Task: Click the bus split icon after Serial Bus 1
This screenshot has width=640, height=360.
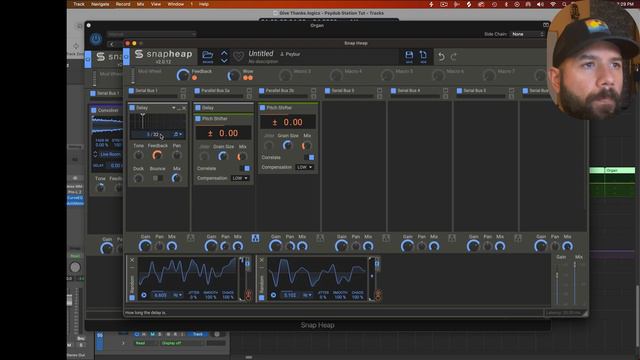Action: 191,238
